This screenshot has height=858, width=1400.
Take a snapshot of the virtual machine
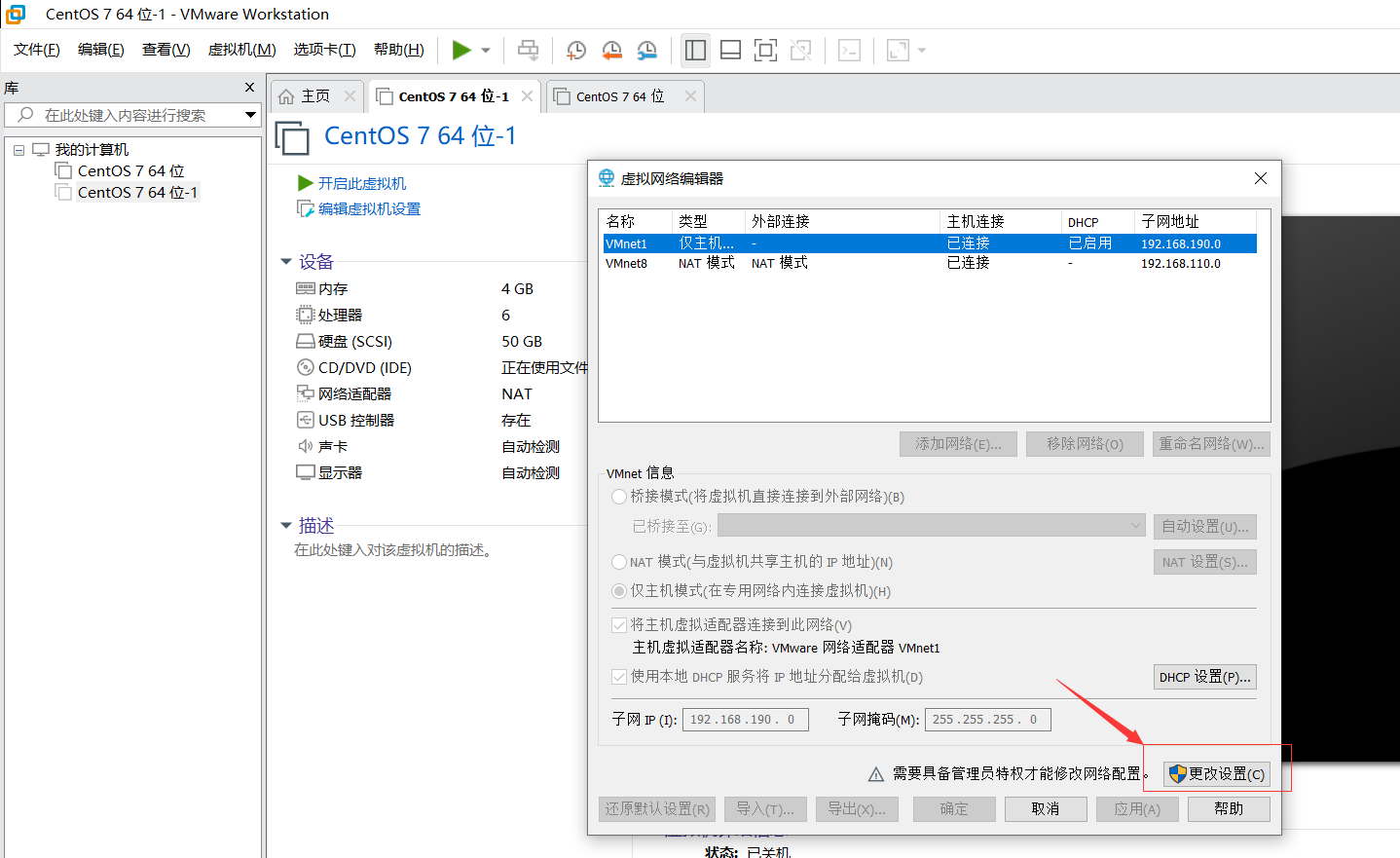pyautogui.click(x=576, y=51)
